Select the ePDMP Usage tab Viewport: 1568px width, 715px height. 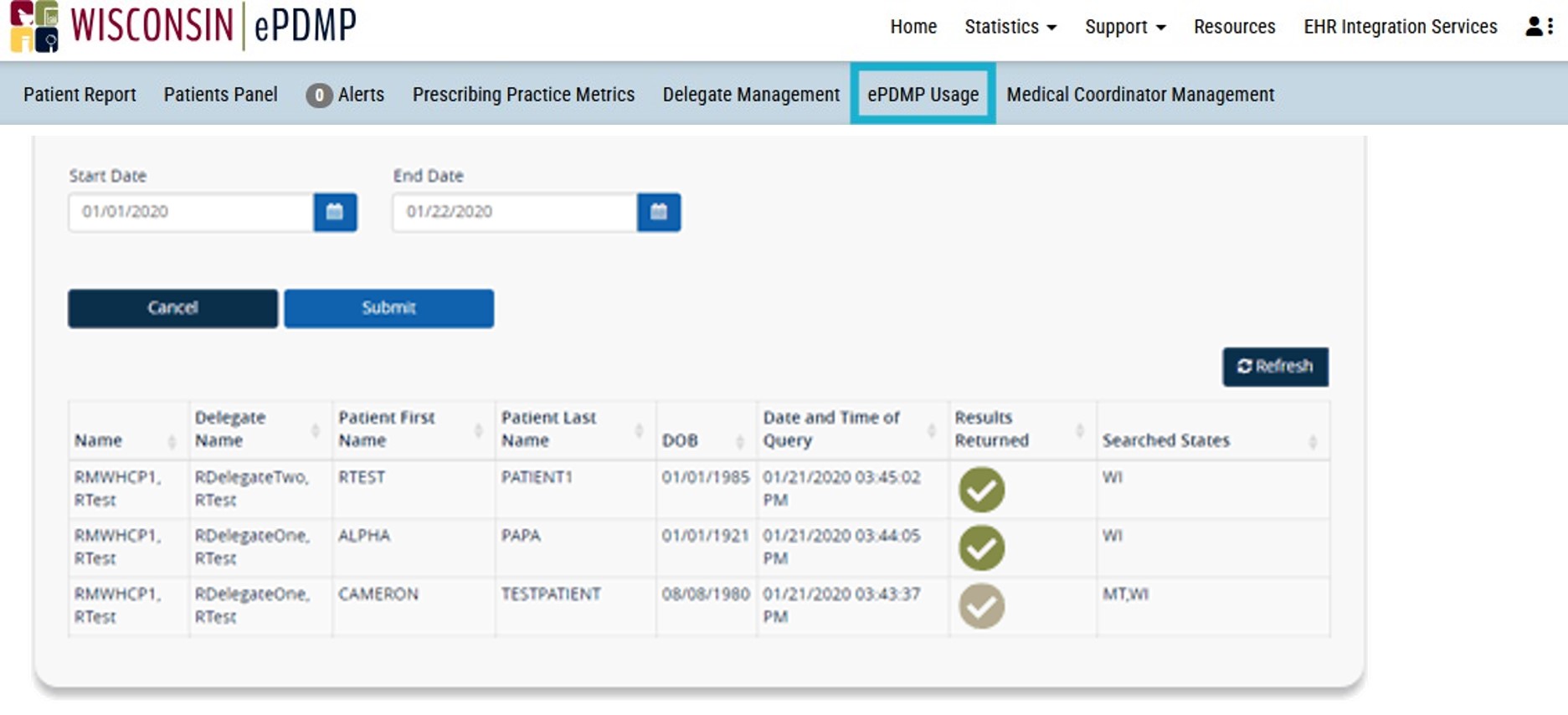(x=923, y=95)
